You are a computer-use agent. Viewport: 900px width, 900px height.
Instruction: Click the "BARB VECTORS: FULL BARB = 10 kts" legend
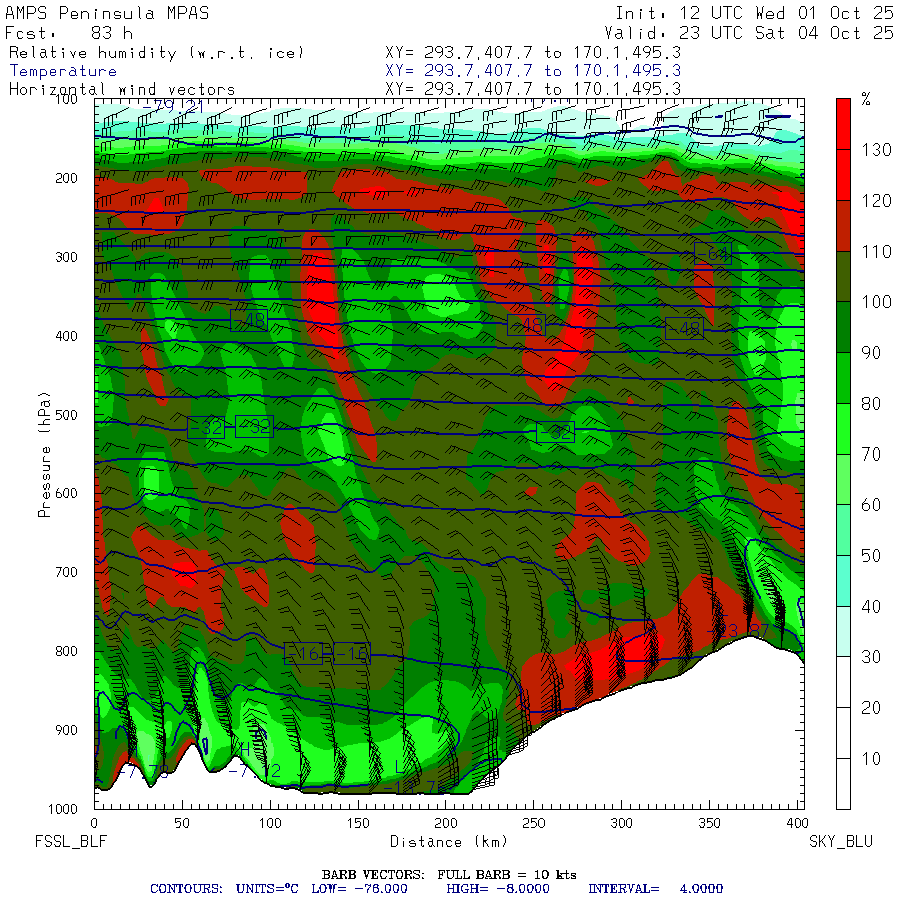(449, 875)
